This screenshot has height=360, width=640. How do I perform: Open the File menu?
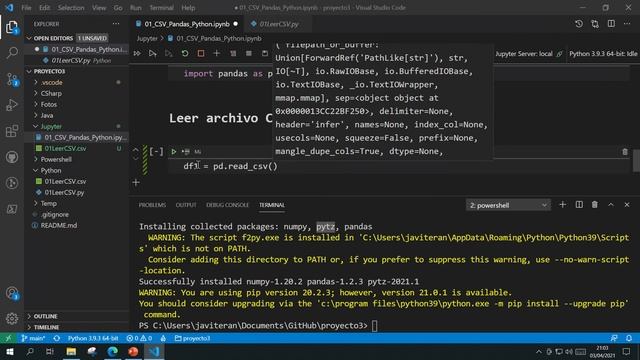coord(26,8)
